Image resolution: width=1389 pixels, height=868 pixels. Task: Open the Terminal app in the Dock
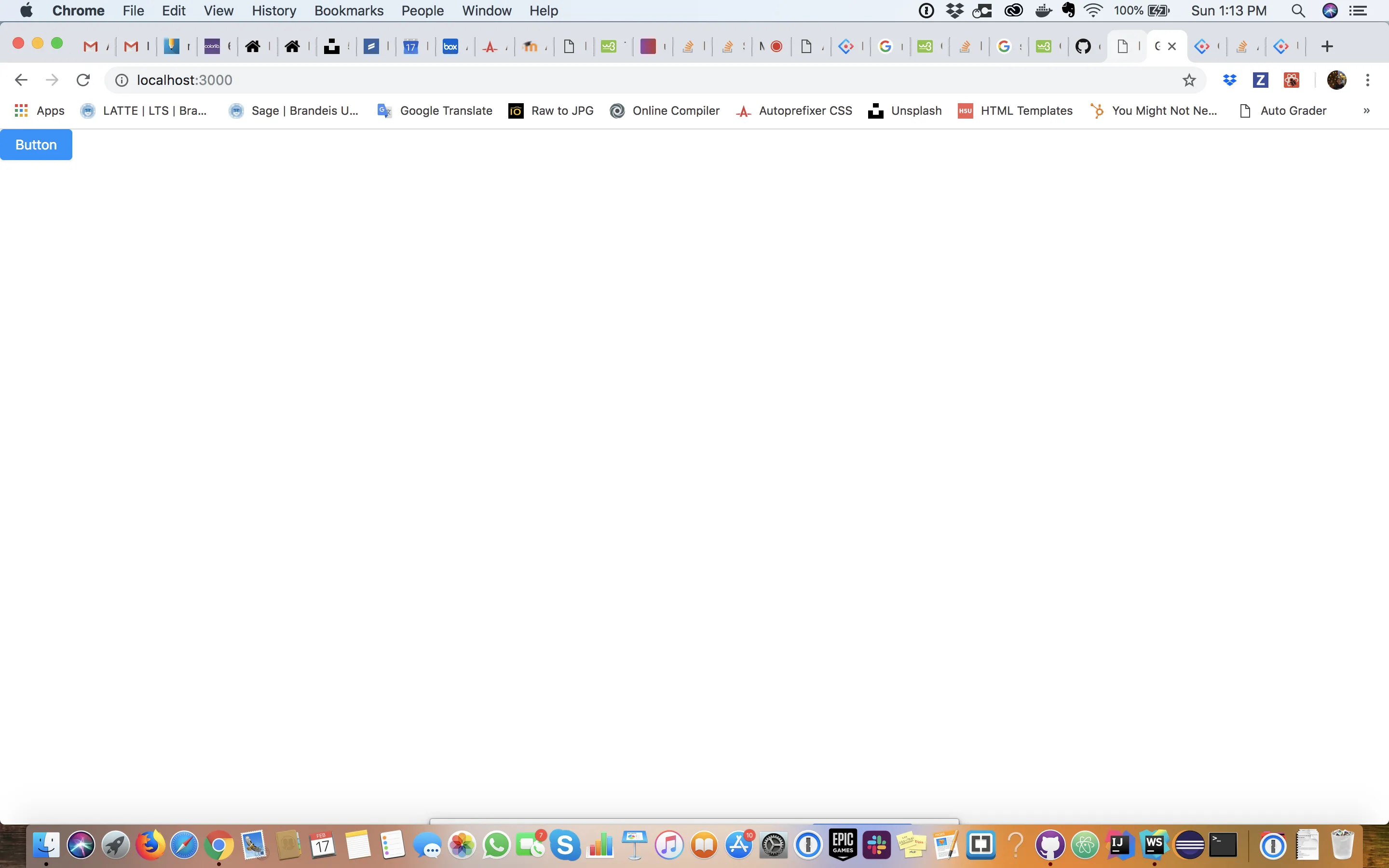1223,844
